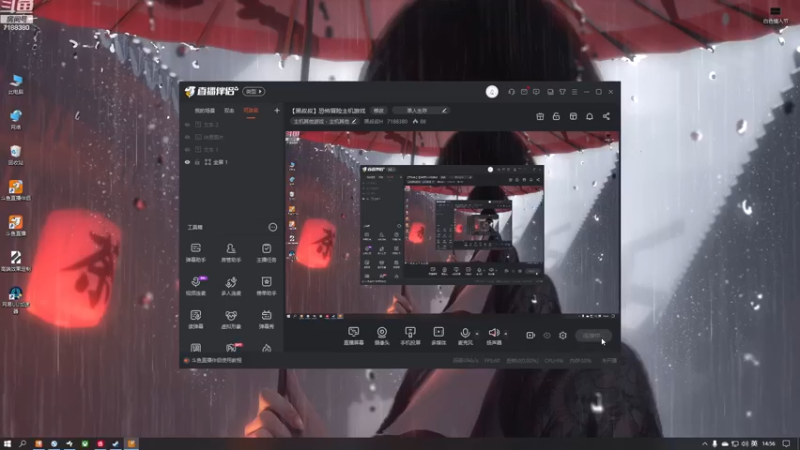
Task: Click the mode switch pill beside the logo
Action: pos(254,92)
